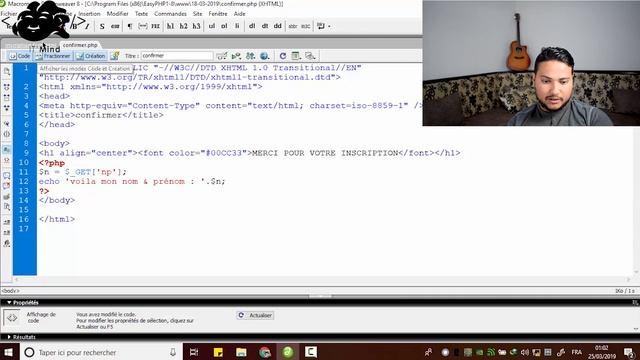The height and width of the screenshot is (360, 640).
Task: Open the Modifier menu
Action: pyautogui.click(x=118, y=13)
